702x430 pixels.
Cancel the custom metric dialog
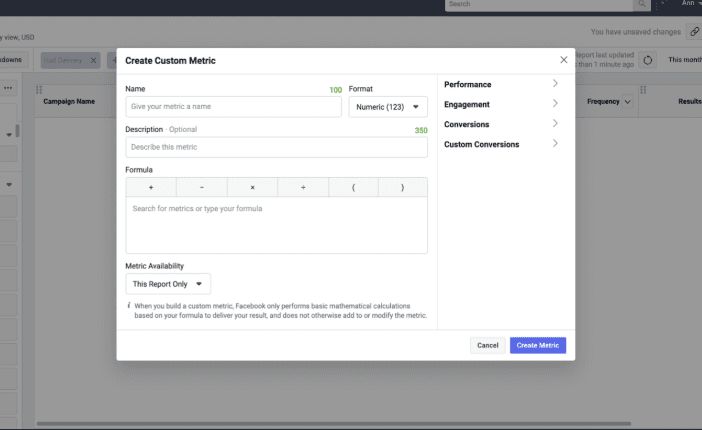coord(487,345)
